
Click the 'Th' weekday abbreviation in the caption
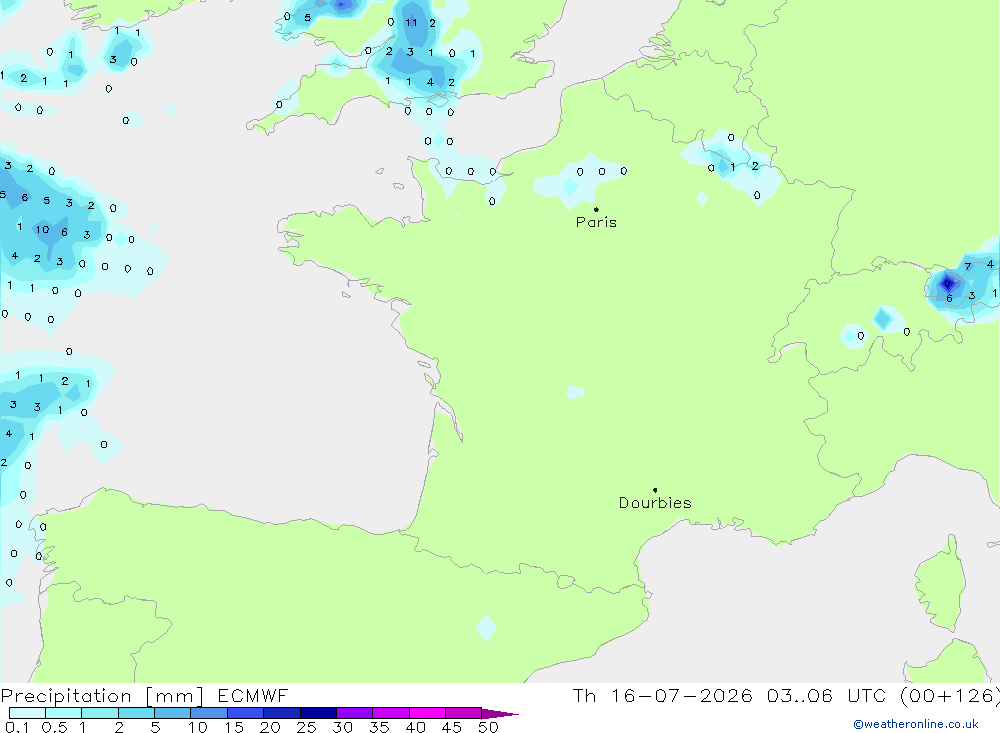[584, 696]
